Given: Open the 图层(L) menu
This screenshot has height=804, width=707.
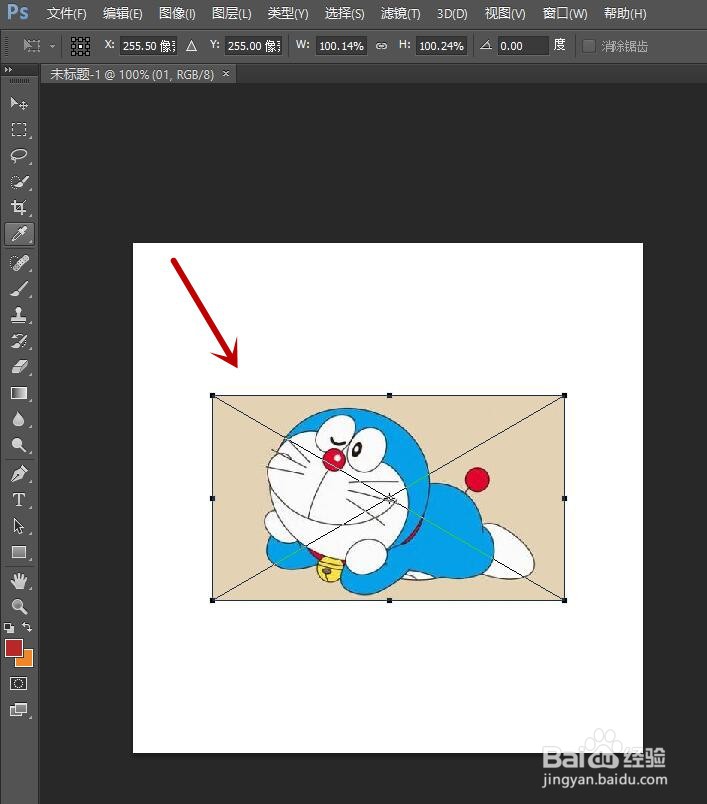Looking at the screenshot, I should pos(232,13).
